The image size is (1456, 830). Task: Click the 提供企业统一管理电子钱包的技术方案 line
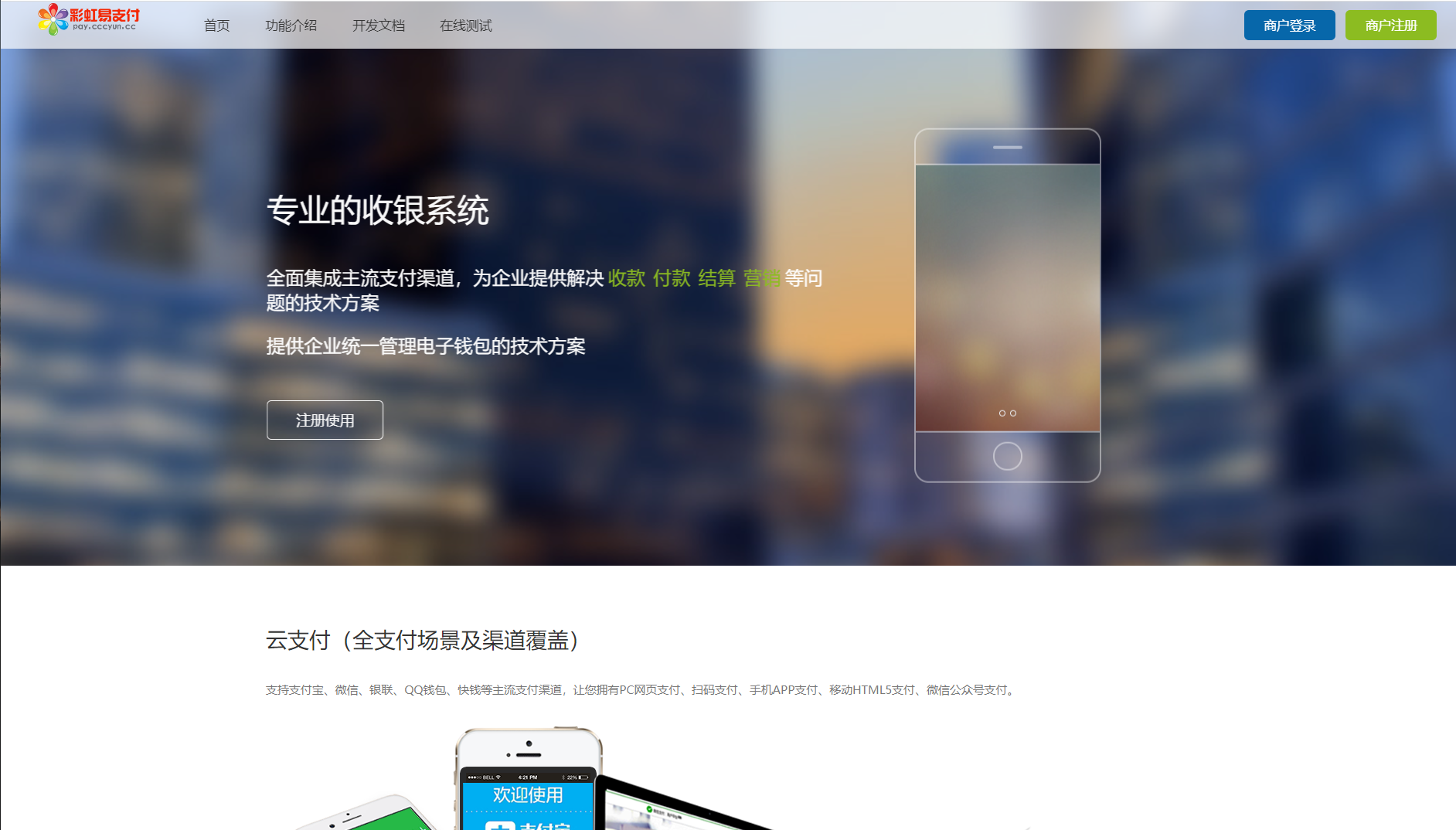pyautogui.click(x=426, y=346)
